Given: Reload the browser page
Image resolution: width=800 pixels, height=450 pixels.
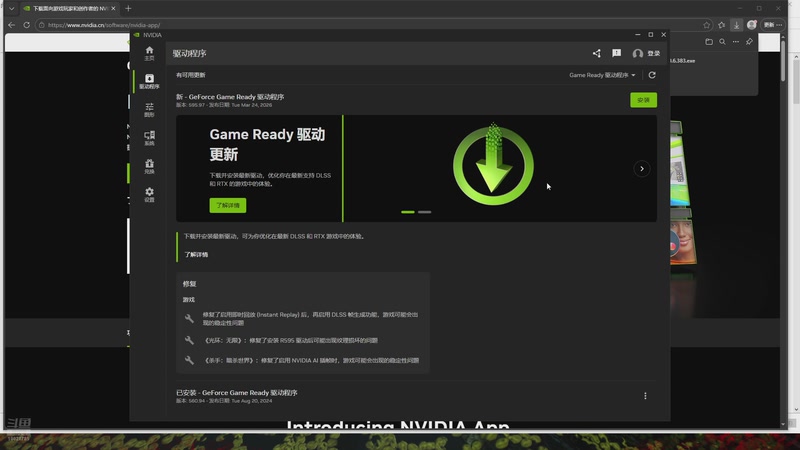Looking at the screenshot, I should click(x=27, y=24).
